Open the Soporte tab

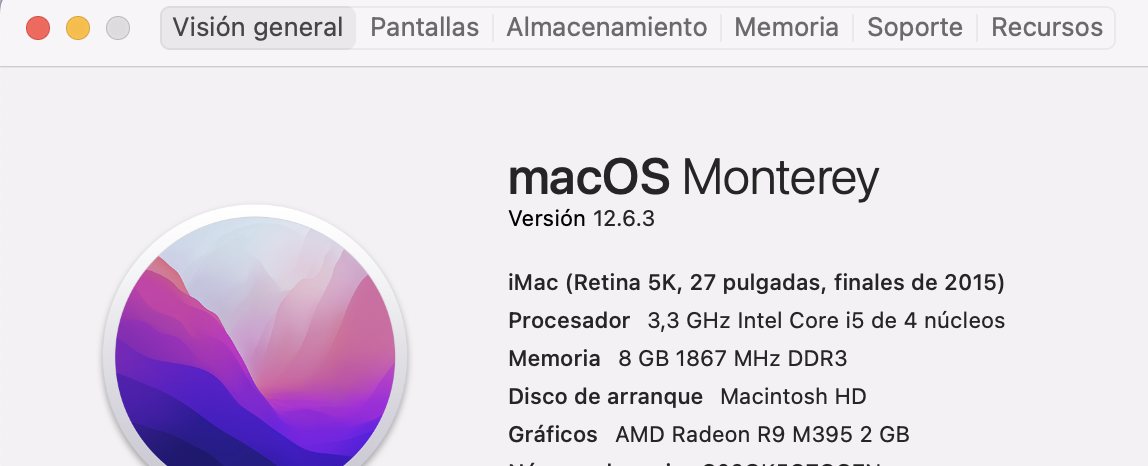point(915,28)
